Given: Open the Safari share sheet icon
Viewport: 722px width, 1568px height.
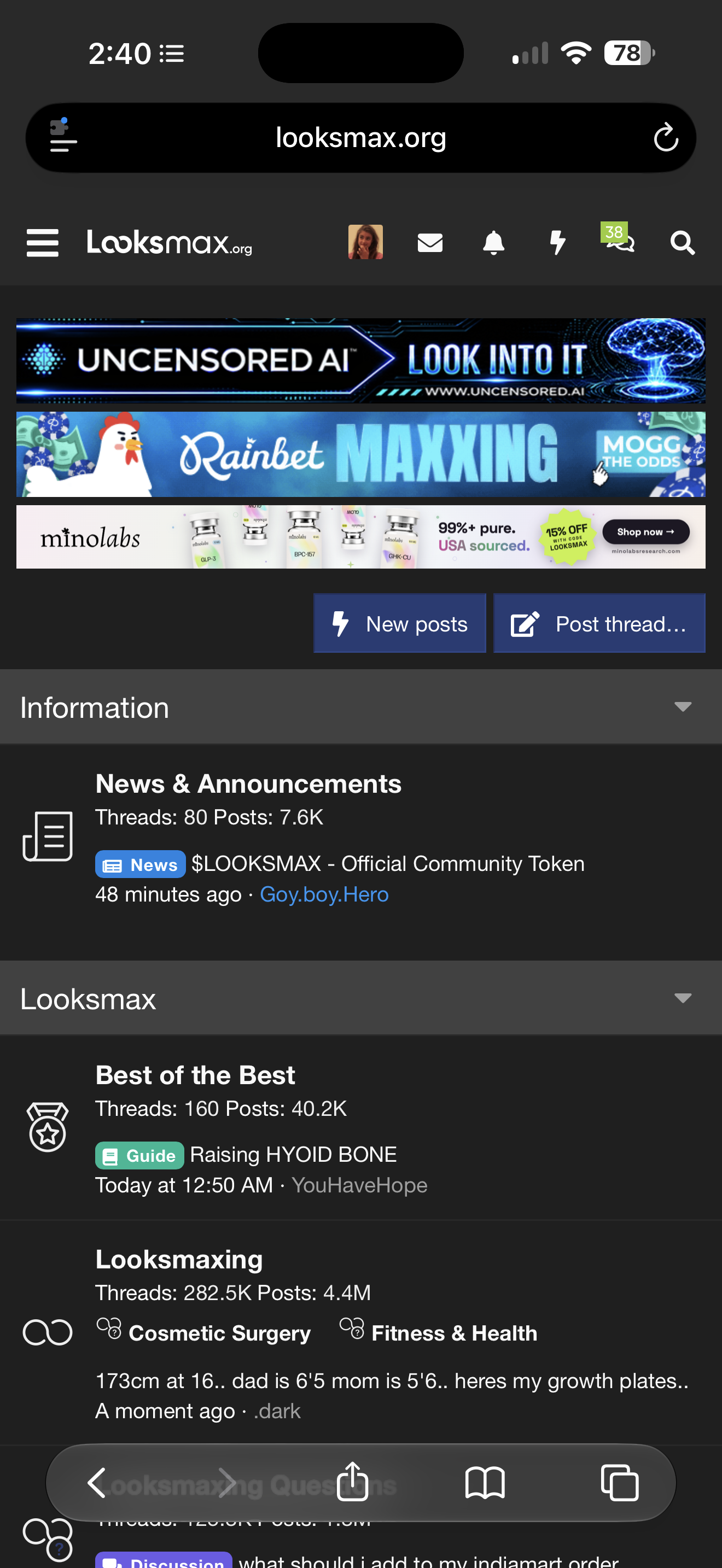Looking at the screenshot, I should (352, 1481).
